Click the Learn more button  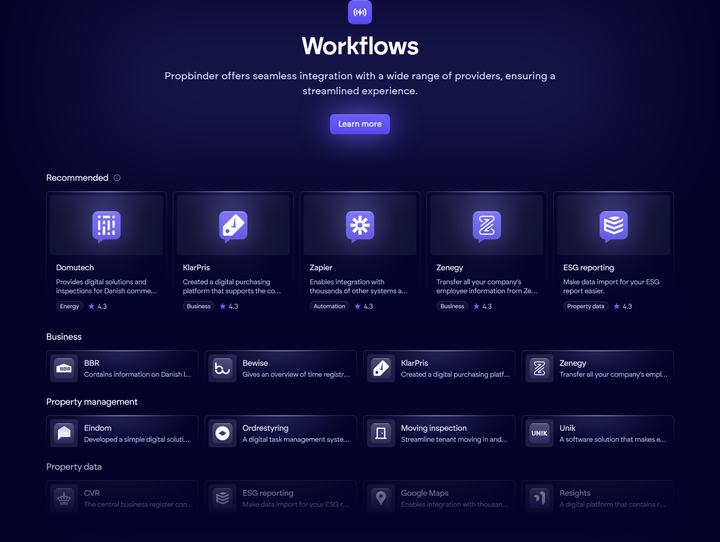click(x=360, y=124)
